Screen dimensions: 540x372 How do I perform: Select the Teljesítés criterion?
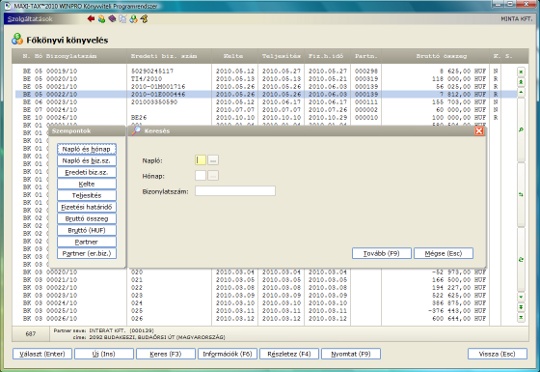[x=86, y=195]
